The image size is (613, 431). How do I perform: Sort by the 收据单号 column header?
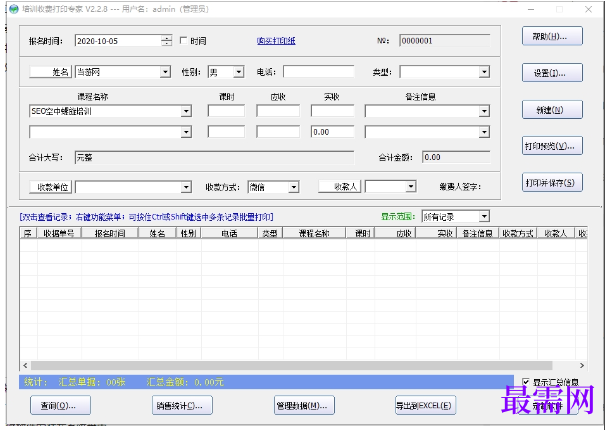pyautogui.click(x=59, y=233)
